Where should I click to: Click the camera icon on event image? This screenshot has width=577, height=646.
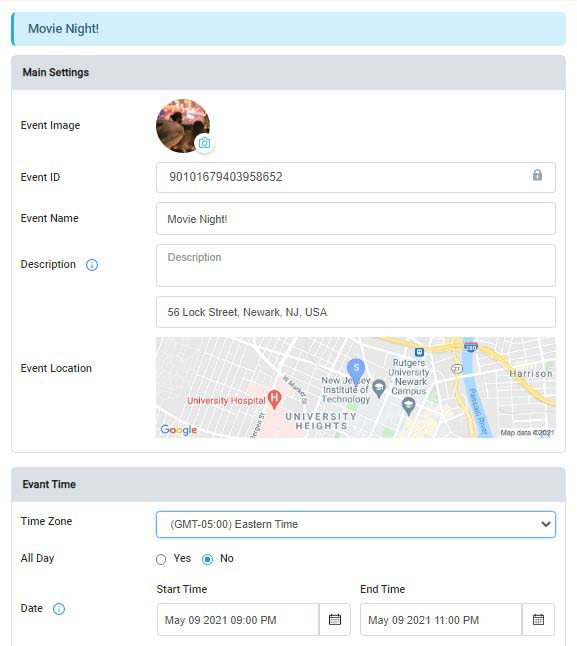point(204,143)
